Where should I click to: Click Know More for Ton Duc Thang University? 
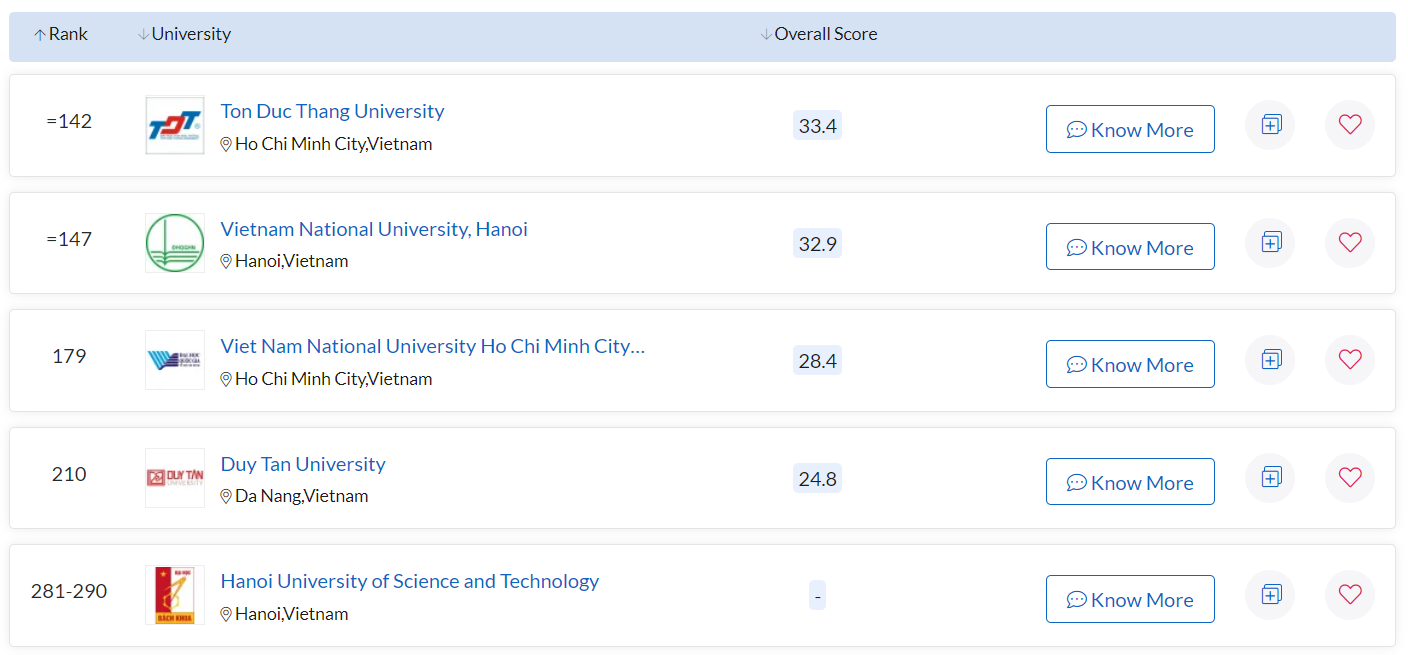(x=1130, y=130)
